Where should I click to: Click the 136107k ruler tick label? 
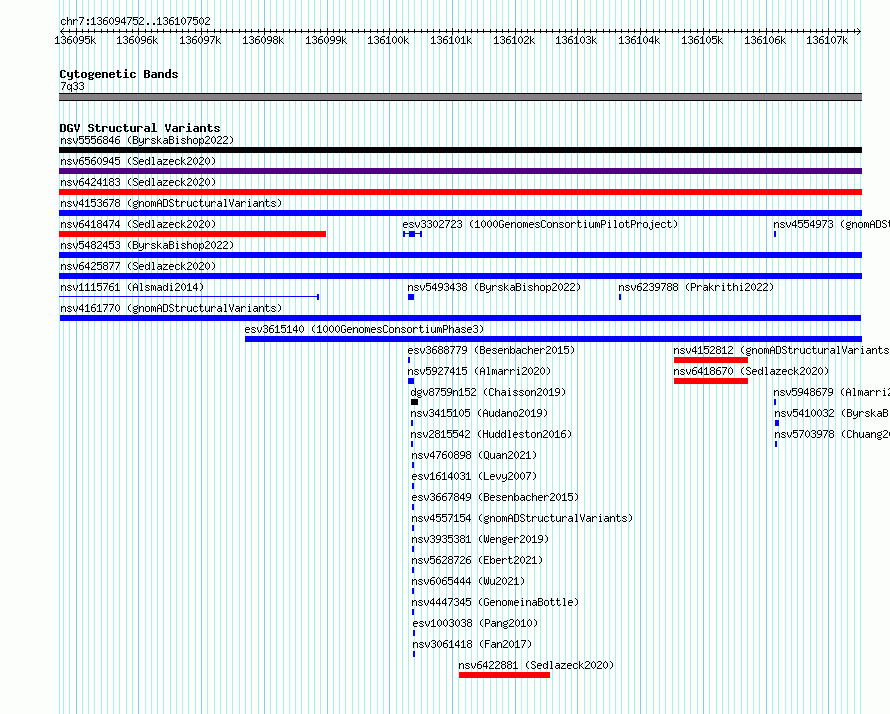(x=827, y=40)
